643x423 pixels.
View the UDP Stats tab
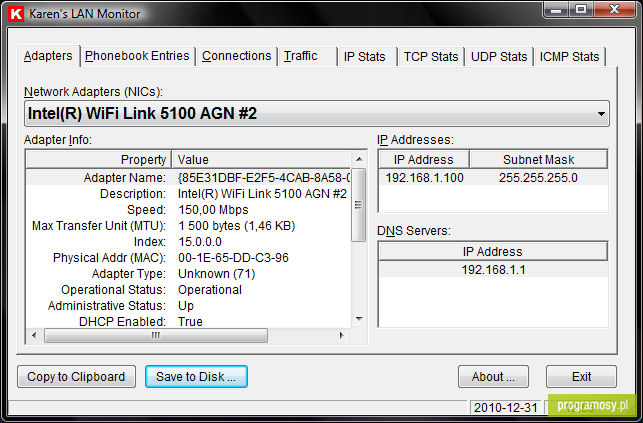tap(499, 56)
